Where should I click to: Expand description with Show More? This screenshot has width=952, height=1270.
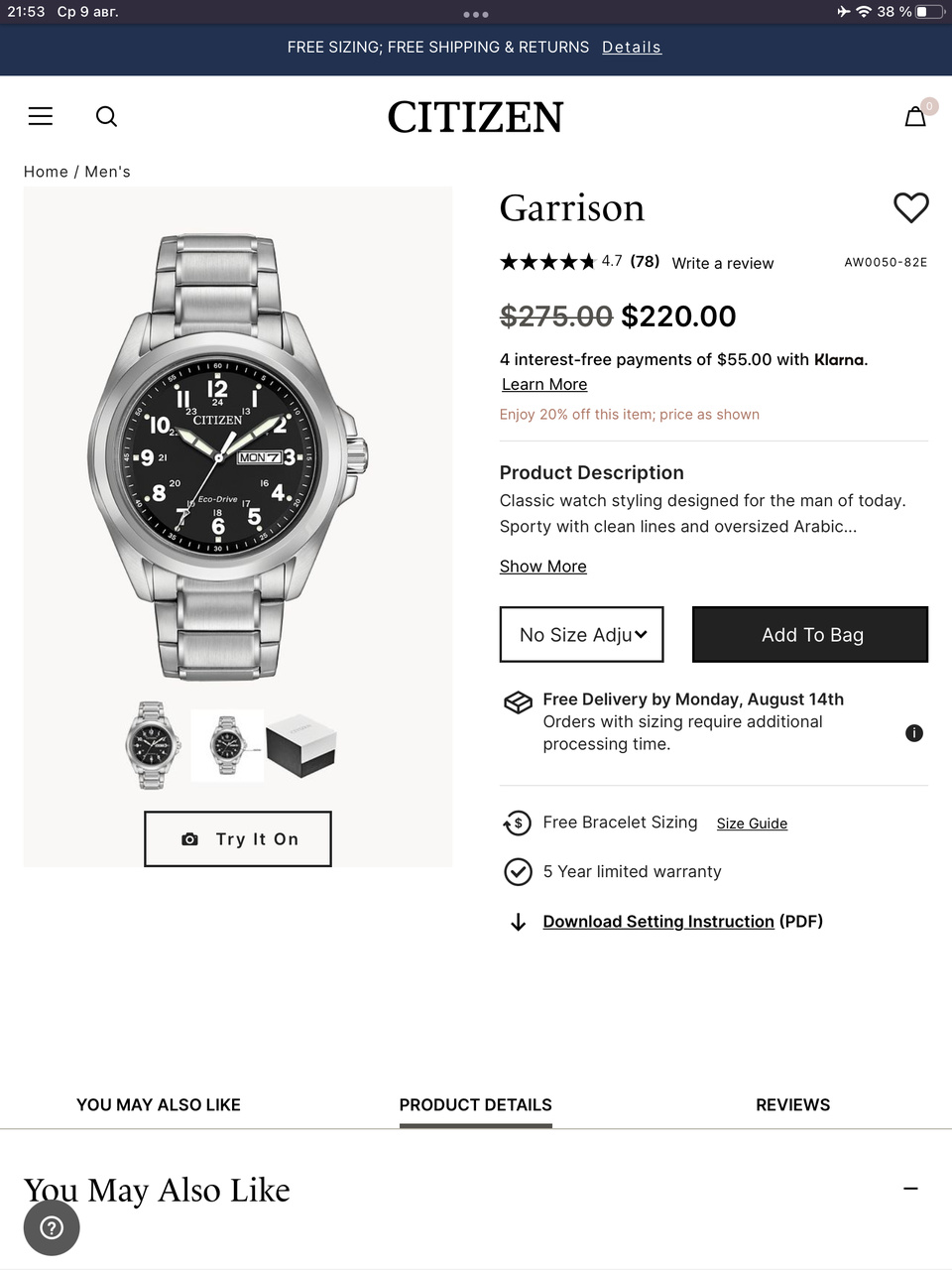pos(542,567)
